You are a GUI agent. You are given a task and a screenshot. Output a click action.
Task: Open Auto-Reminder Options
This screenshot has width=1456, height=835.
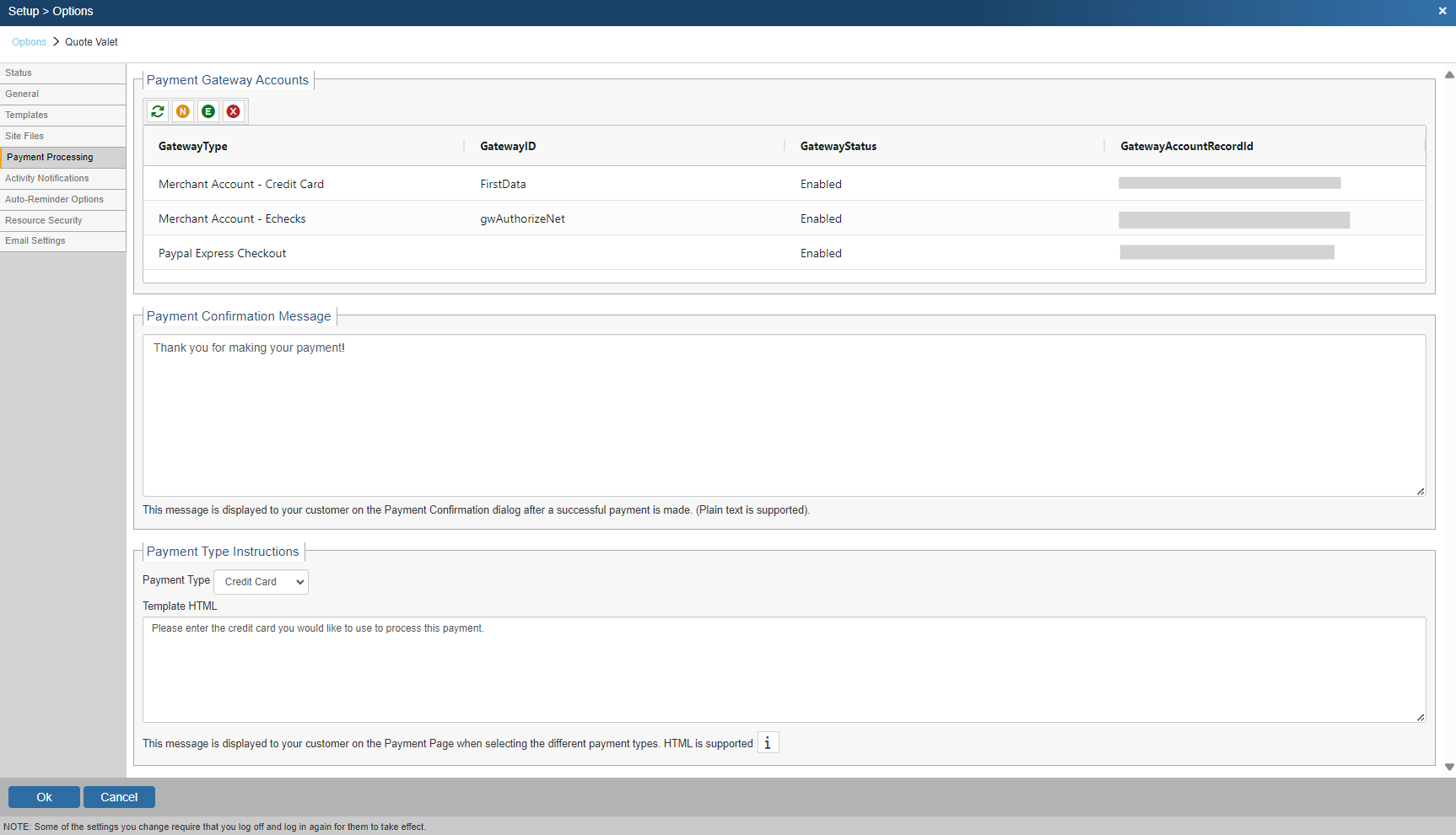pos(62,200)
